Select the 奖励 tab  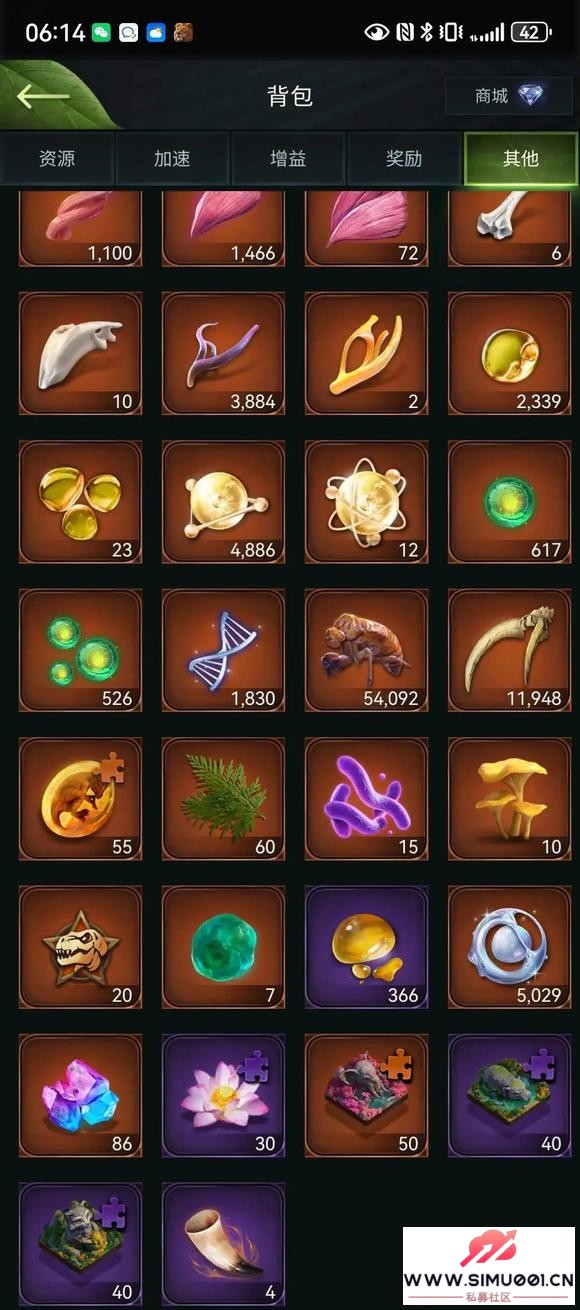[404, 158]
